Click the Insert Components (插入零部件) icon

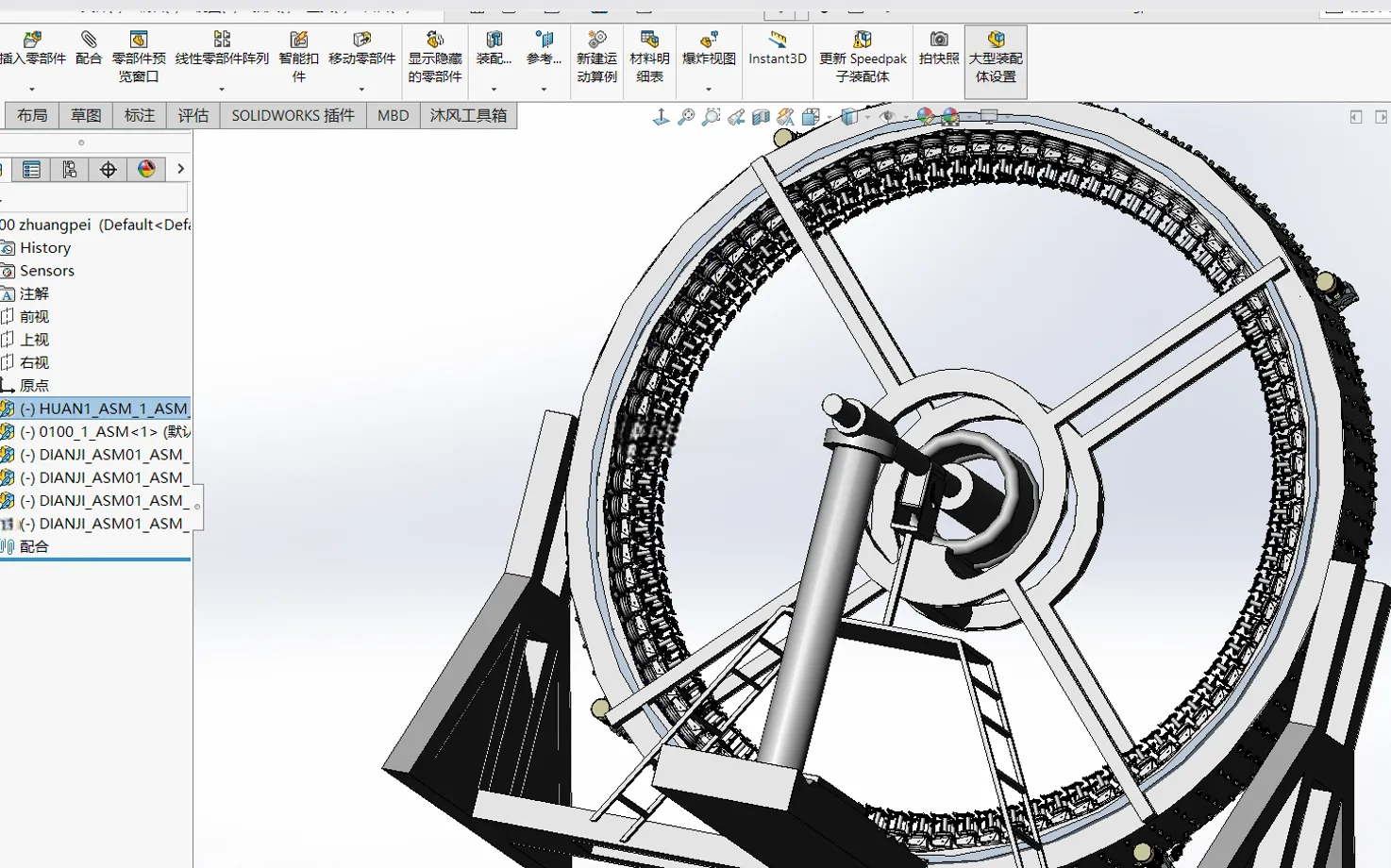pyautogui.click(x=32, y=40)
